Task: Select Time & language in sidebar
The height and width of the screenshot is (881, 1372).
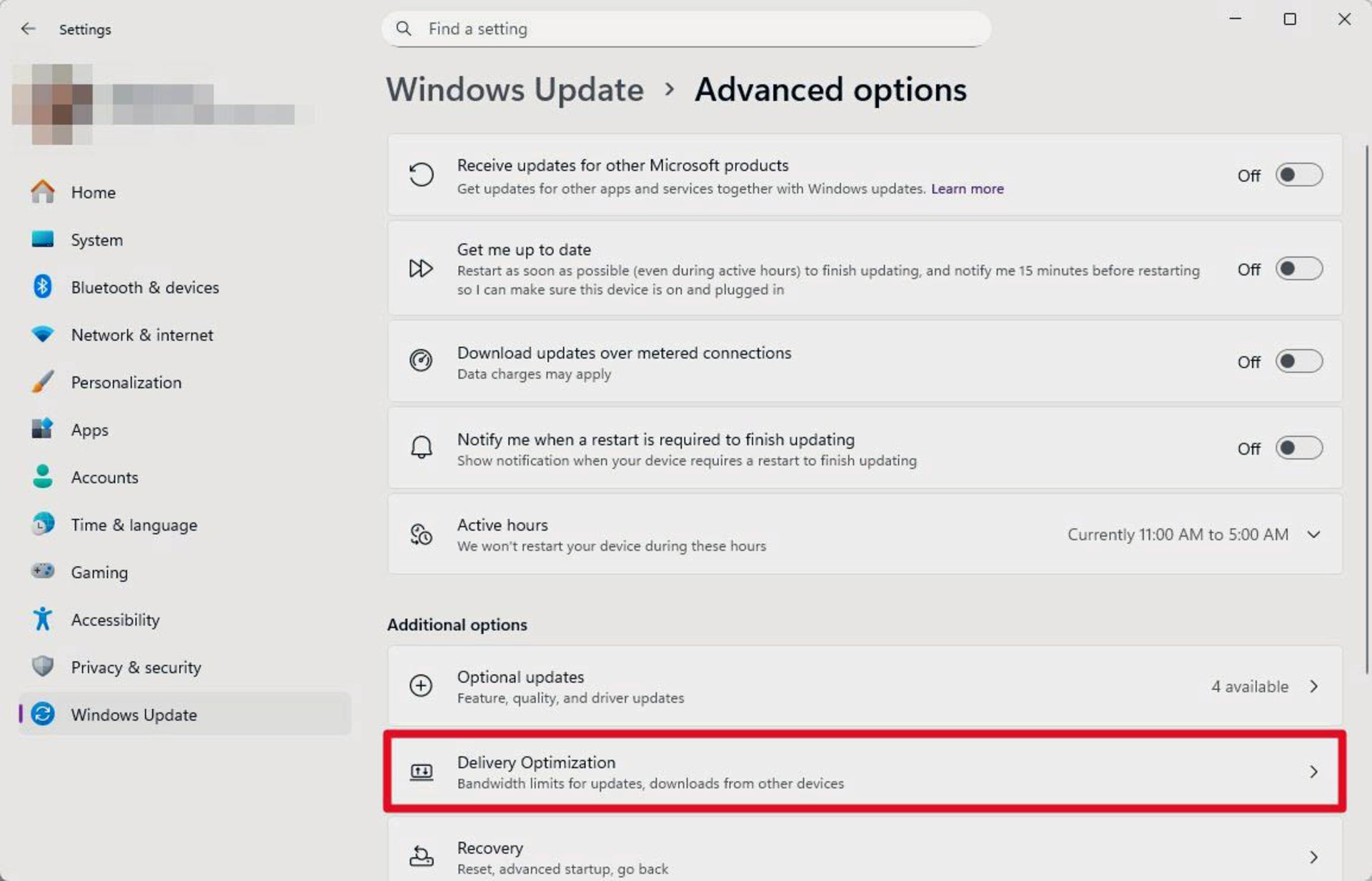Action: coord(134,525)
